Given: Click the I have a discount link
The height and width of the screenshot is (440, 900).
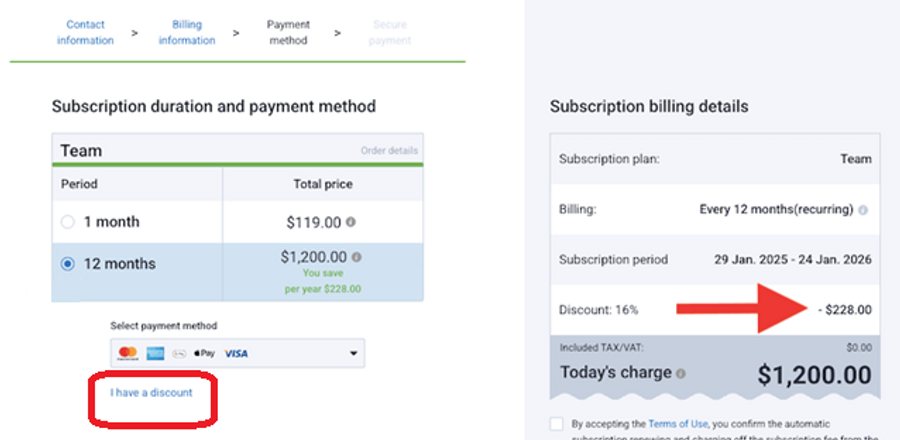Looking at the screenshot, I should (x=151, y=392).
